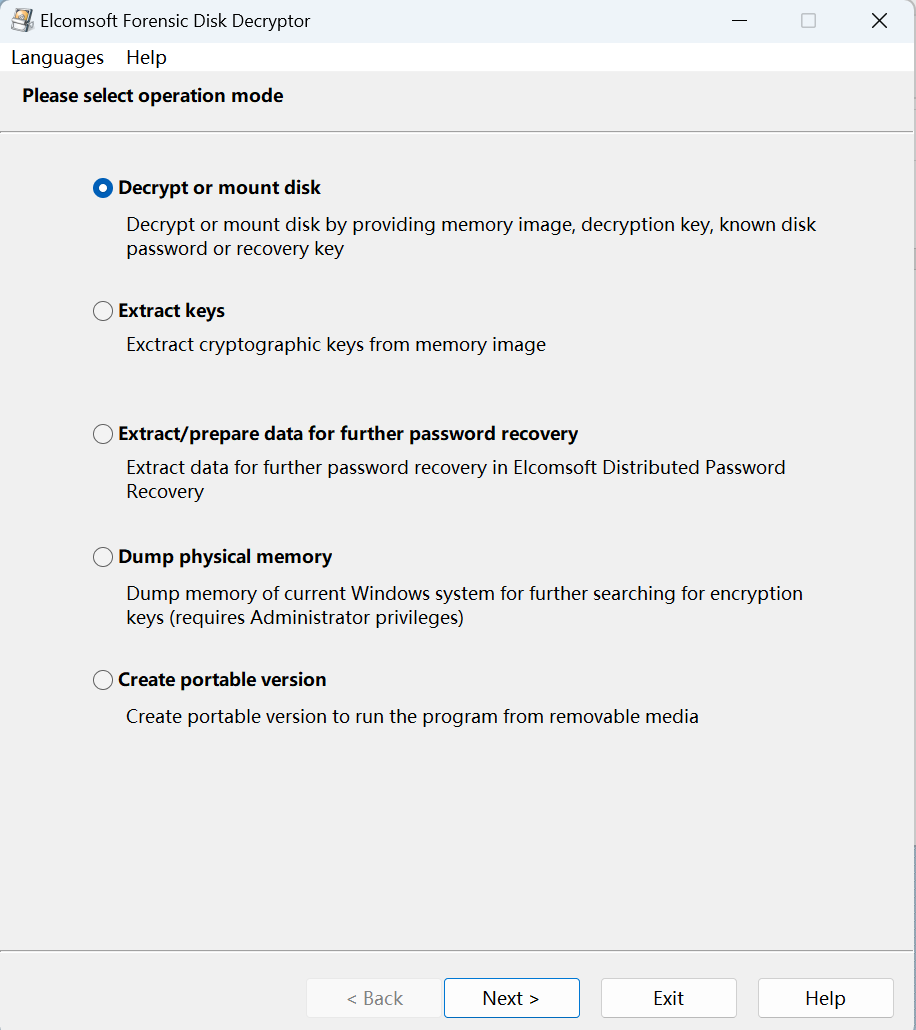
Task: Select the Decrypt or mount disk option
Action: pos(103,188)
